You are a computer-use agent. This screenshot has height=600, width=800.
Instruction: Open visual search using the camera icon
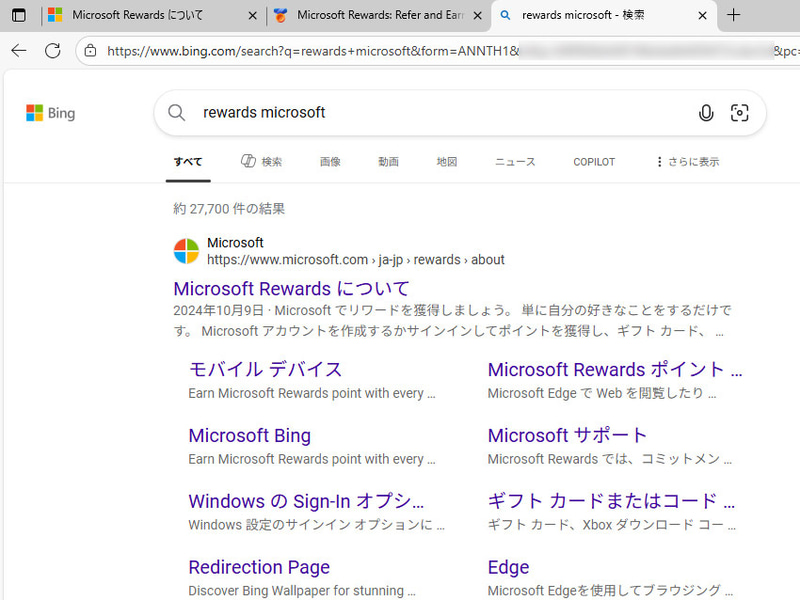[x=740, y=113]
